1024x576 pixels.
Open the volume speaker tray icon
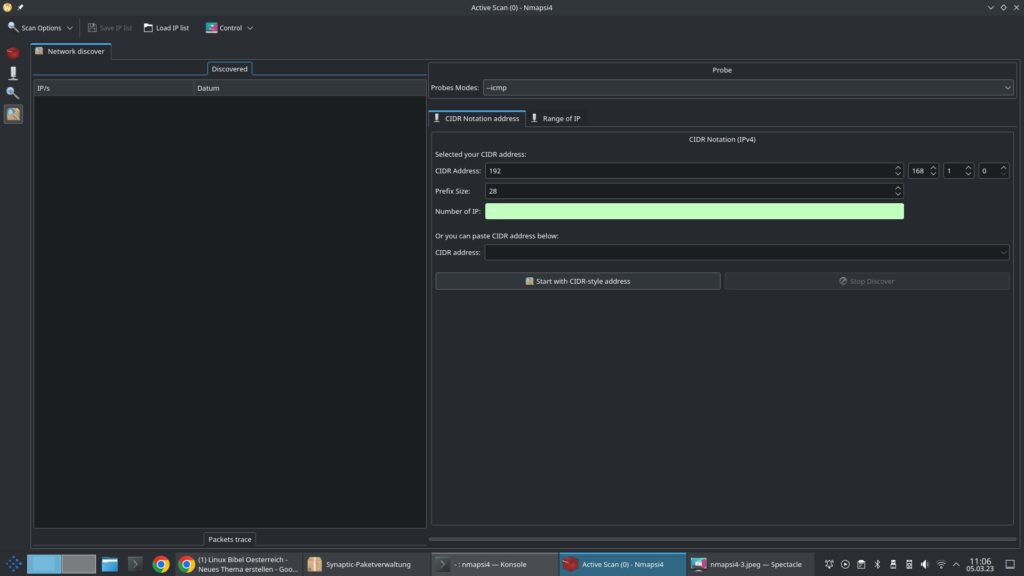[925, 564]
